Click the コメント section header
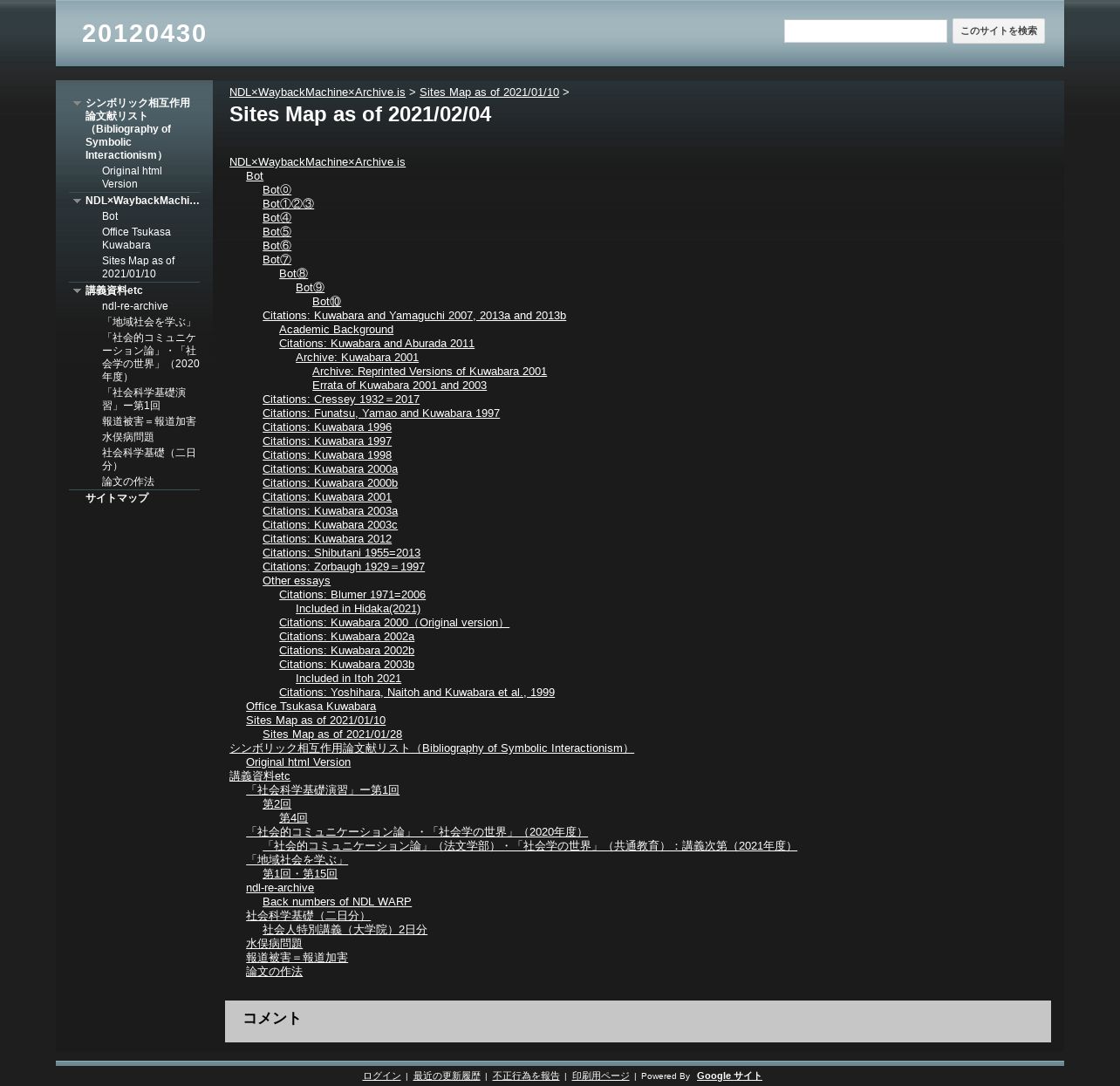The height and width of the screenshot is (1086, 1120). click(x=272, y=1018)
